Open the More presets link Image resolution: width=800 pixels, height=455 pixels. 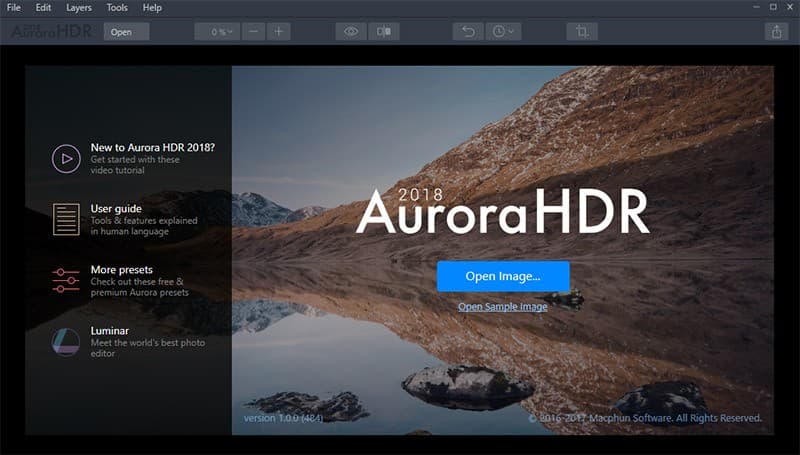coord(121,269)
